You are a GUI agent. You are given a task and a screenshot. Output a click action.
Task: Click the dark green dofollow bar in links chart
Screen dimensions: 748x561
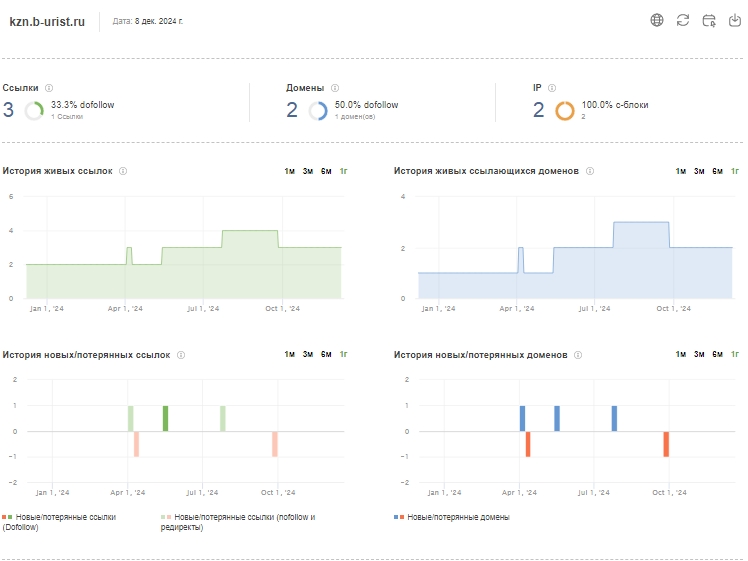(166, 418)
